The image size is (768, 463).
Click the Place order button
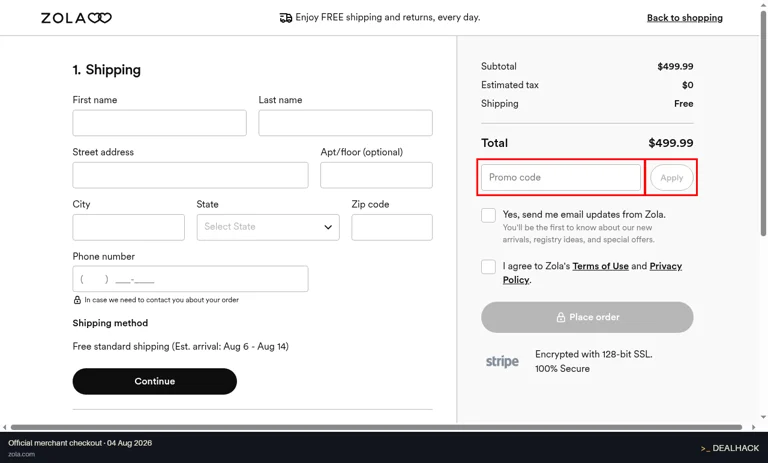[587, 317]
